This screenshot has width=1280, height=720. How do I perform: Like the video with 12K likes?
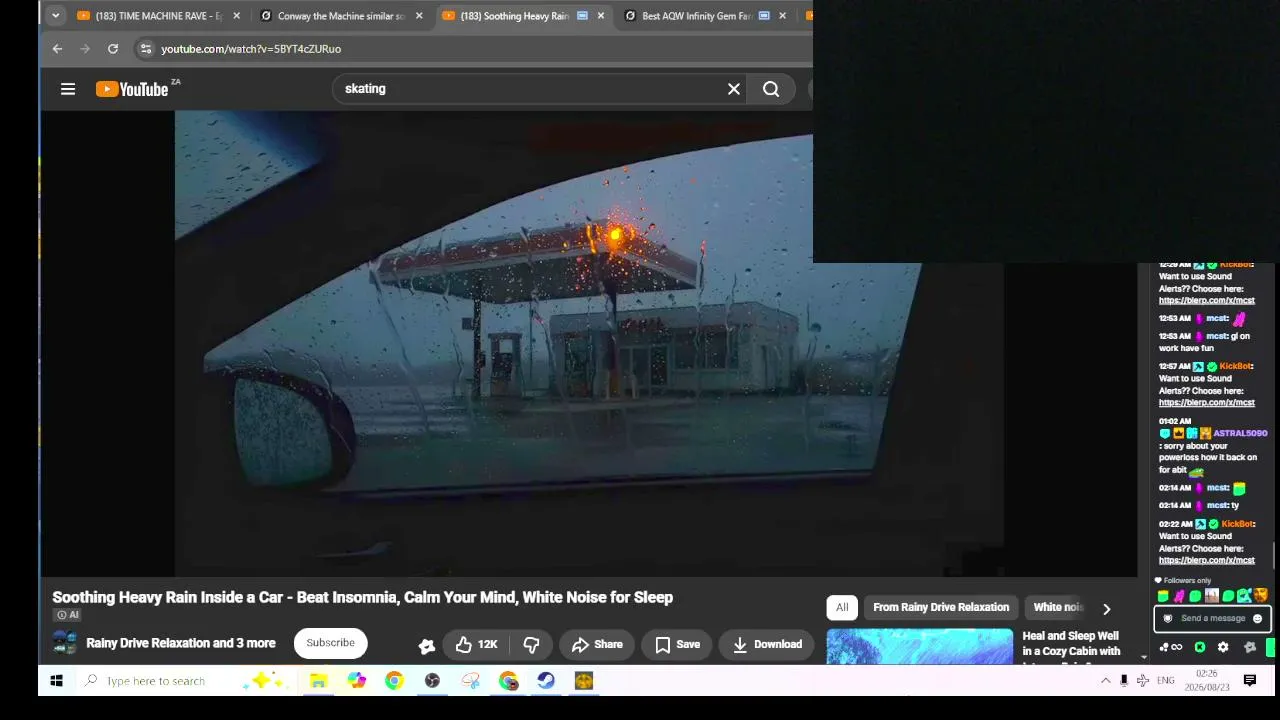(477, 645)
